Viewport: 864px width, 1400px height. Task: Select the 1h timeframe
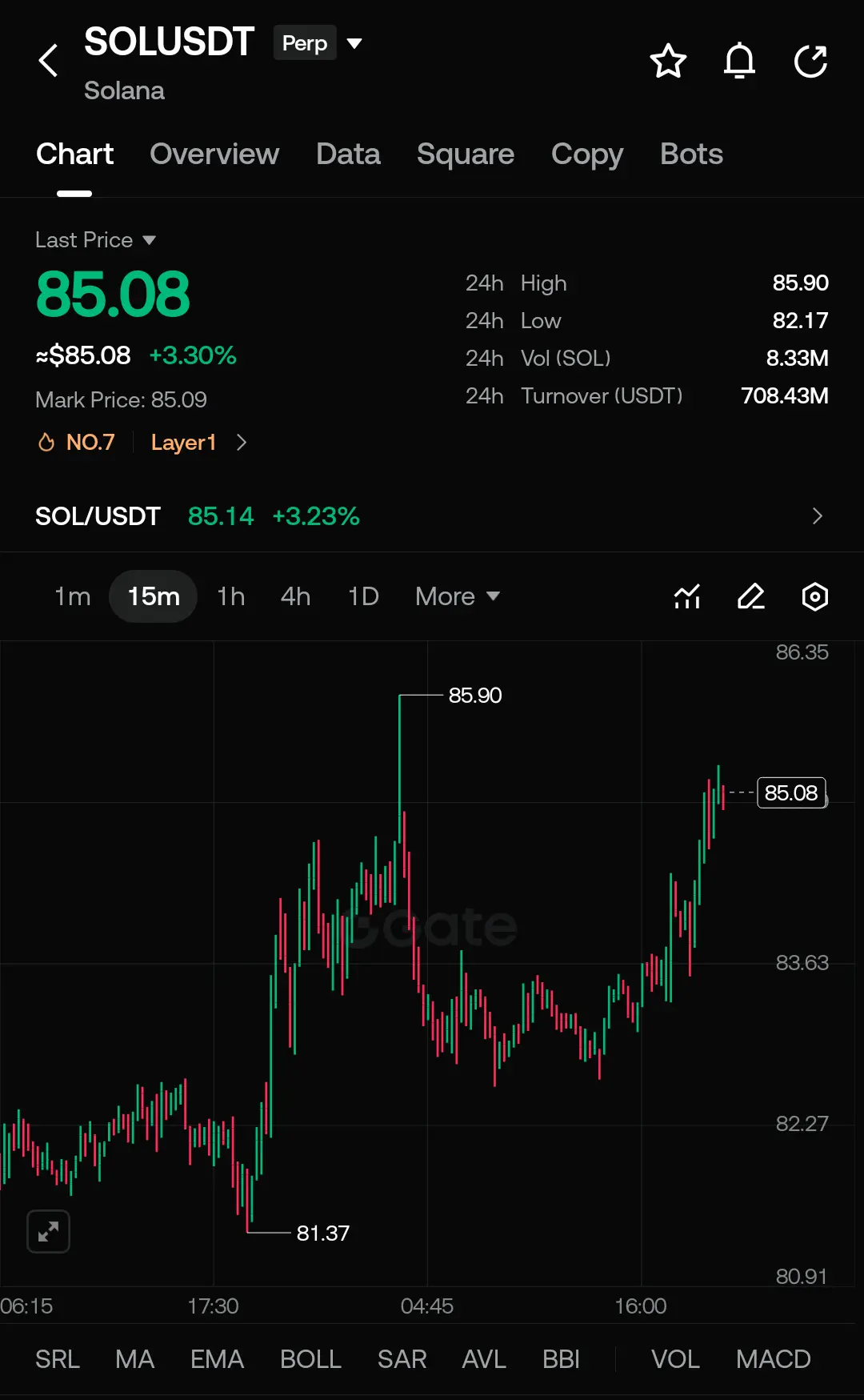pyautogui.click(x=231, y=596)
